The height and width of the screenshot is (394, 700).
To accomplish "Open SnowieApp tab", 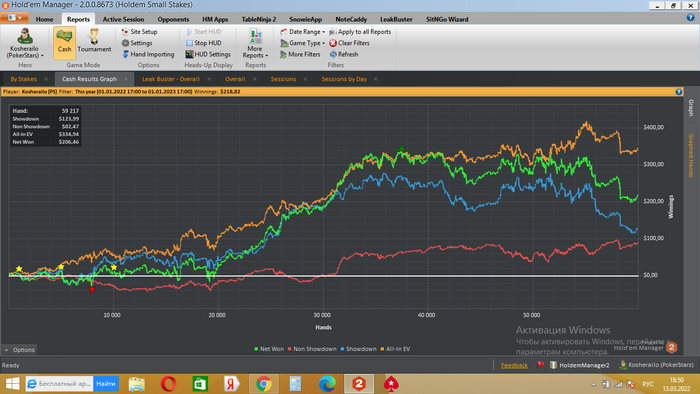I will click(305, 19).
